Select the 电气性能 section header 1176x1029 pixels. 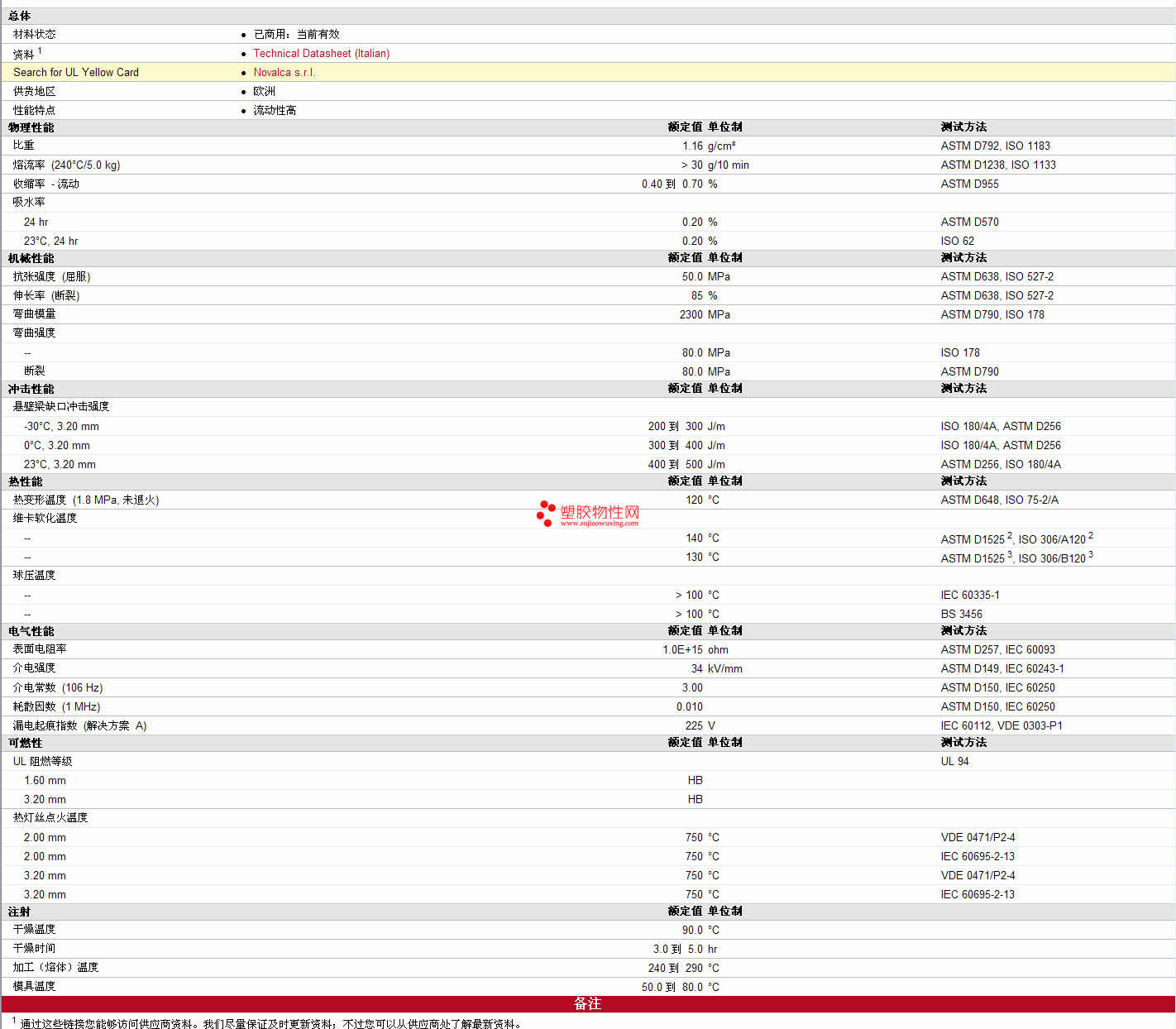31,632
